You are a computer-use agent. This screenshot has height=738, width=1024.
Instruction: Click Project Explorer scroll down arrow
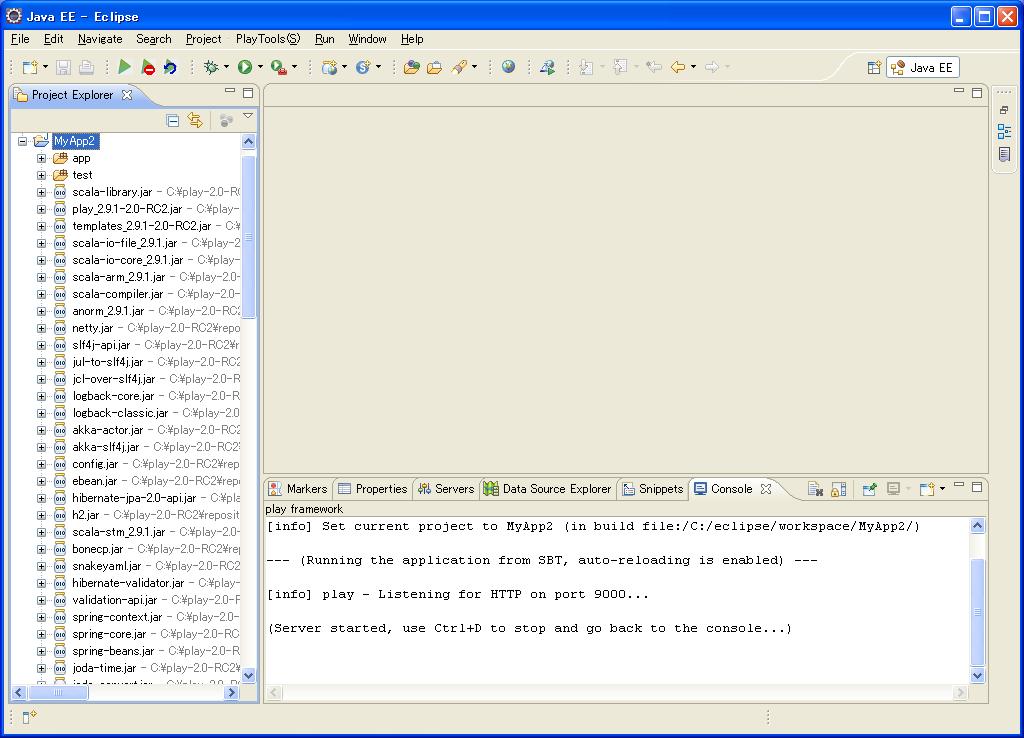click(248, 675)
